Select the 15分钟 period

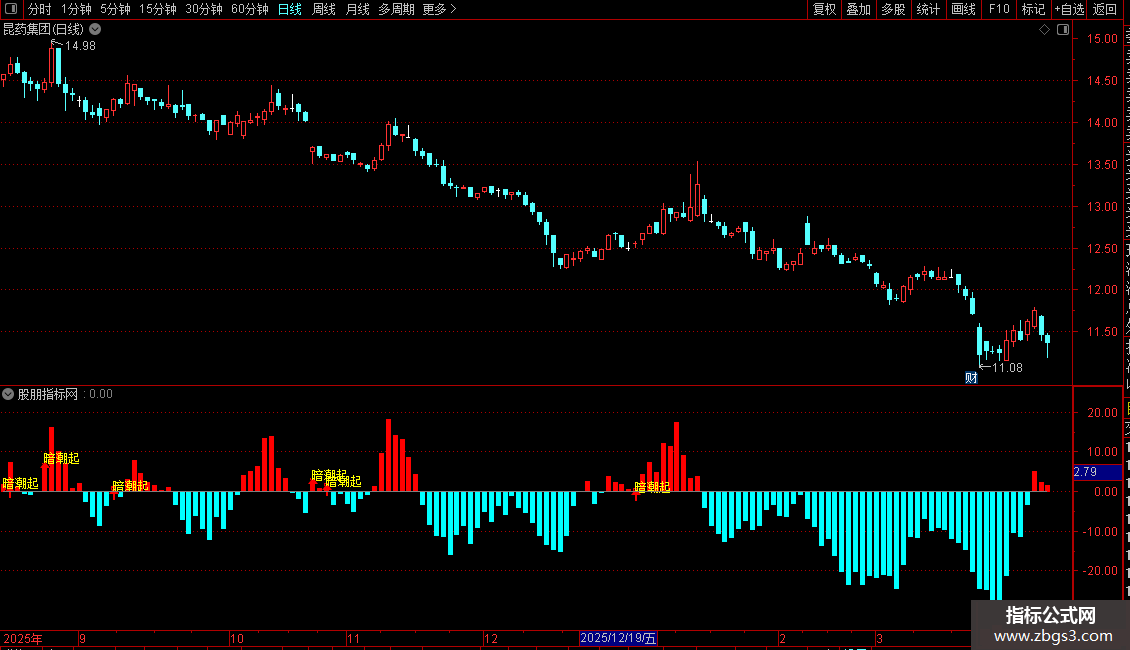(x=157, y=9)
